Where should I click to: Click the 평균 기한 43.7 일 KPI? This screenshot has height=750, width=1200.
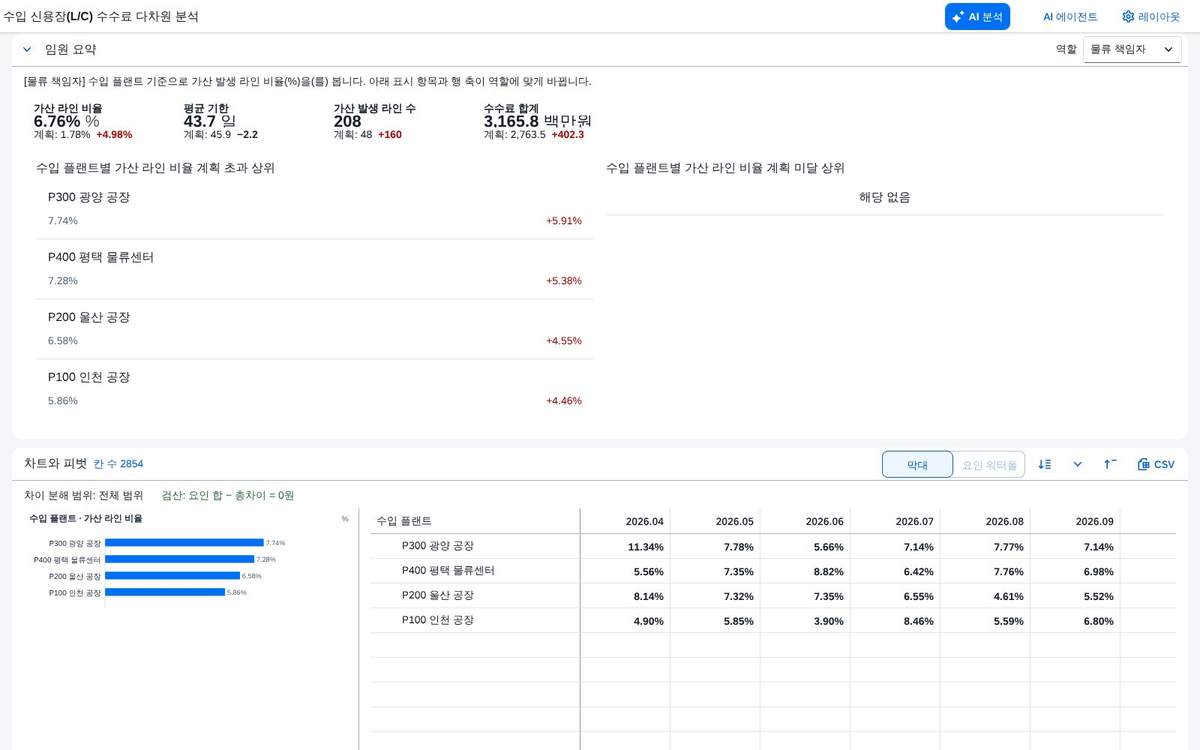[x=221, y=121]
